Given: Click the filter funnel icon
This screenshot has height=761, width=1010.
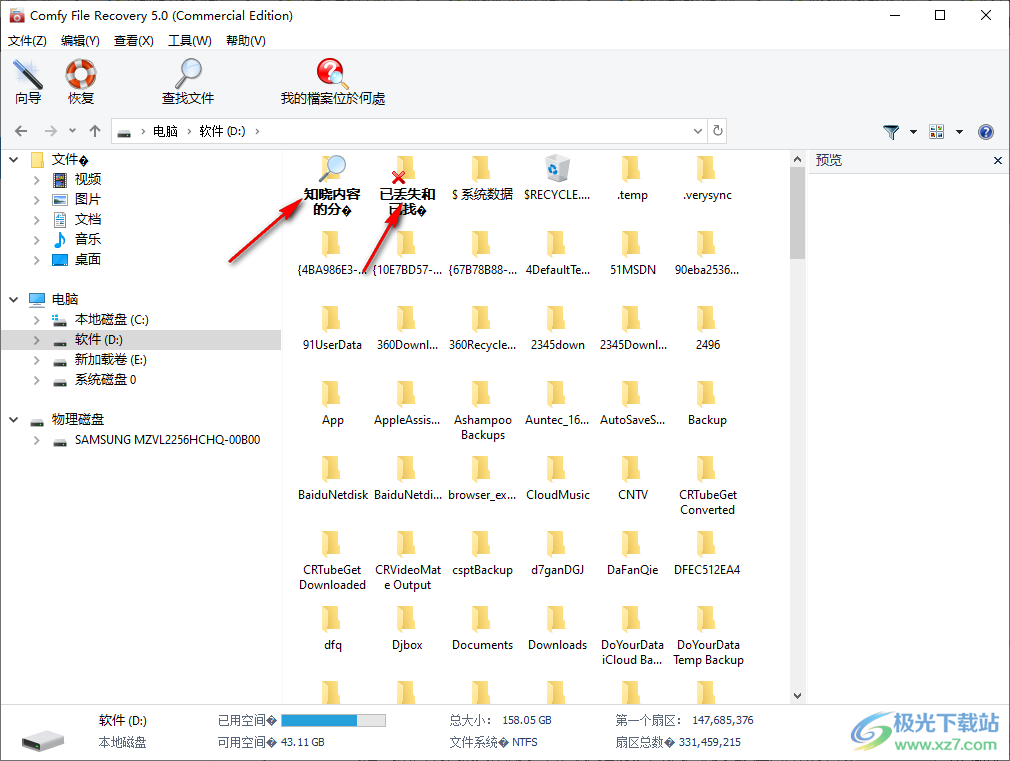Looking at the screenshot, I should coord(891,132).
